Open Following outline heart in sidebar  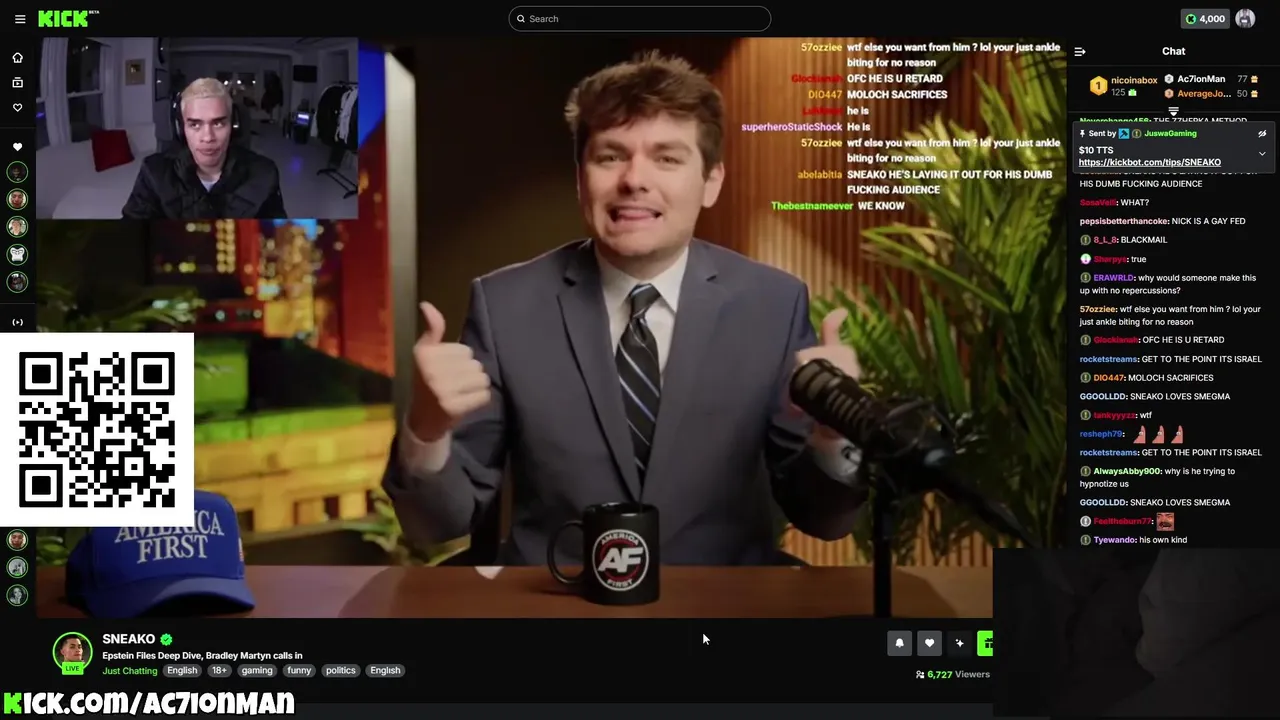click(x=17, y=107)
